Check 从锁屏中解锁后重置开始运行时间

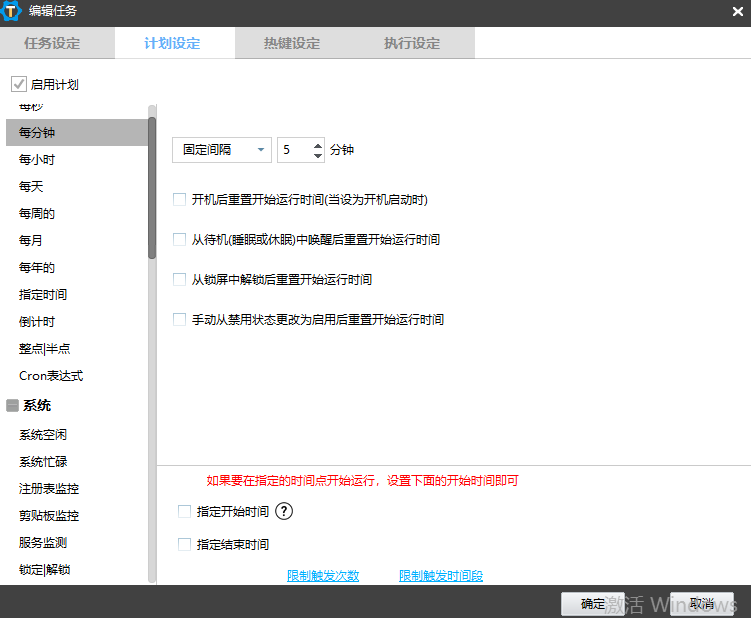[180, 280]
